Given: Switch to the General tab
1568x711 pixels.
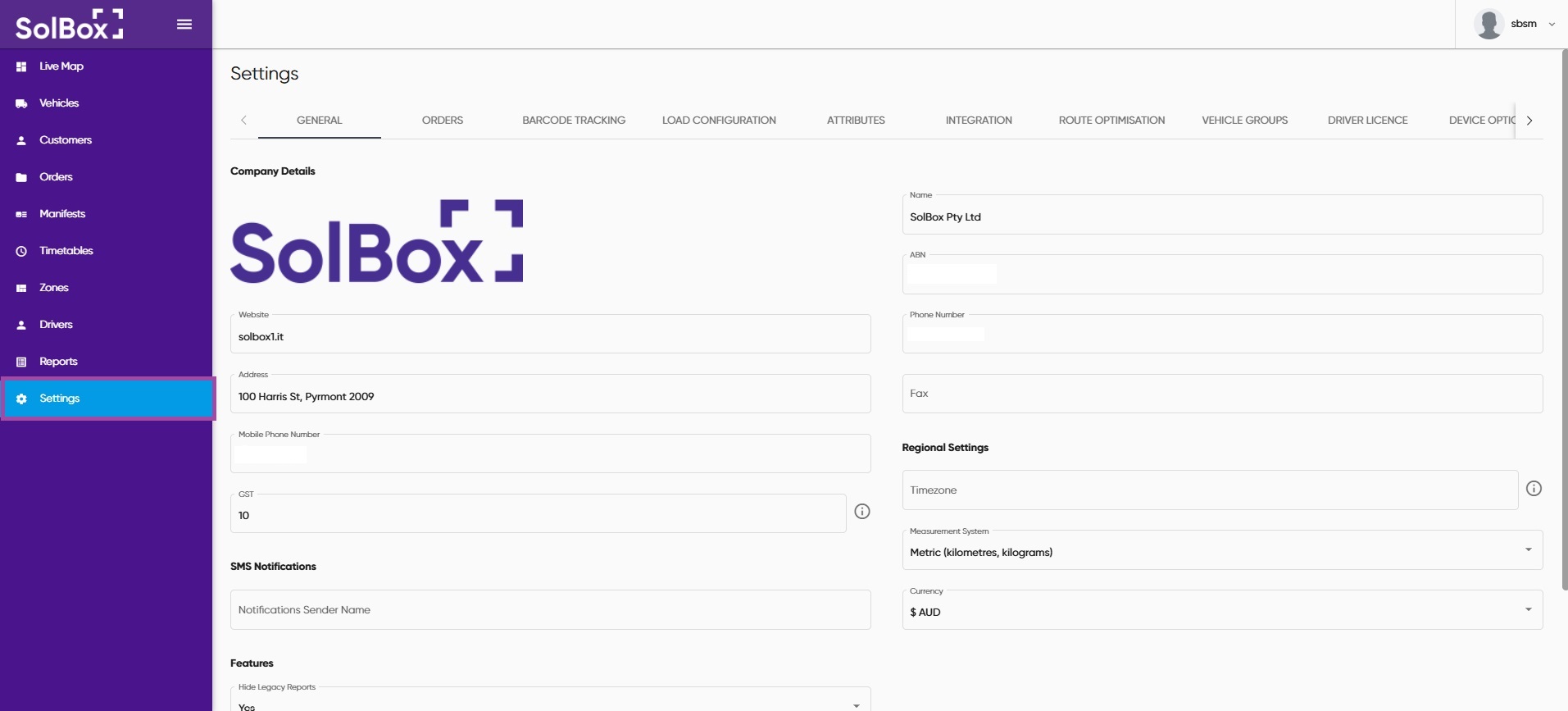Looking at the screenshot, I should [x=320, y=121].
